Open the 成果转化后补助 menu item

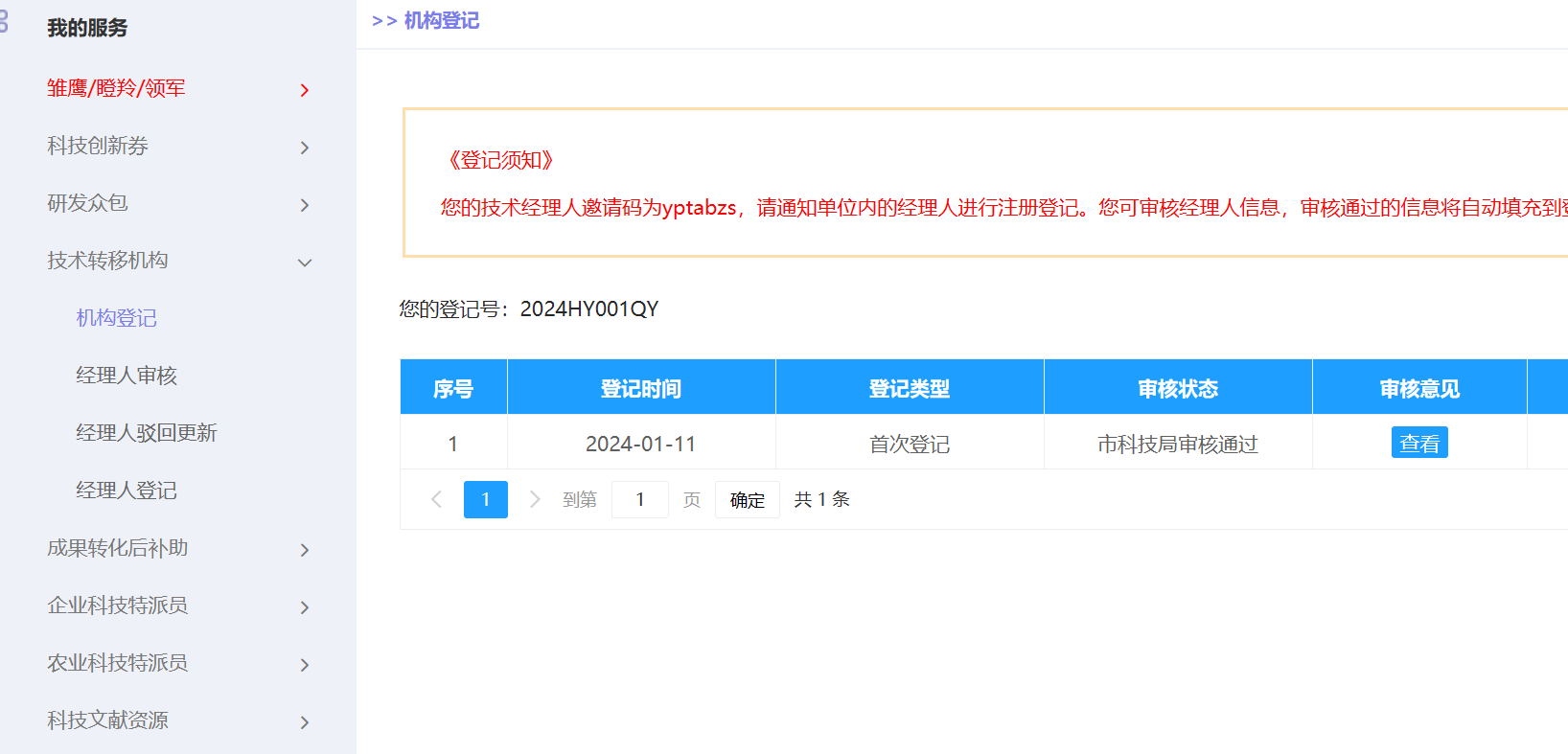coord(118,548)
